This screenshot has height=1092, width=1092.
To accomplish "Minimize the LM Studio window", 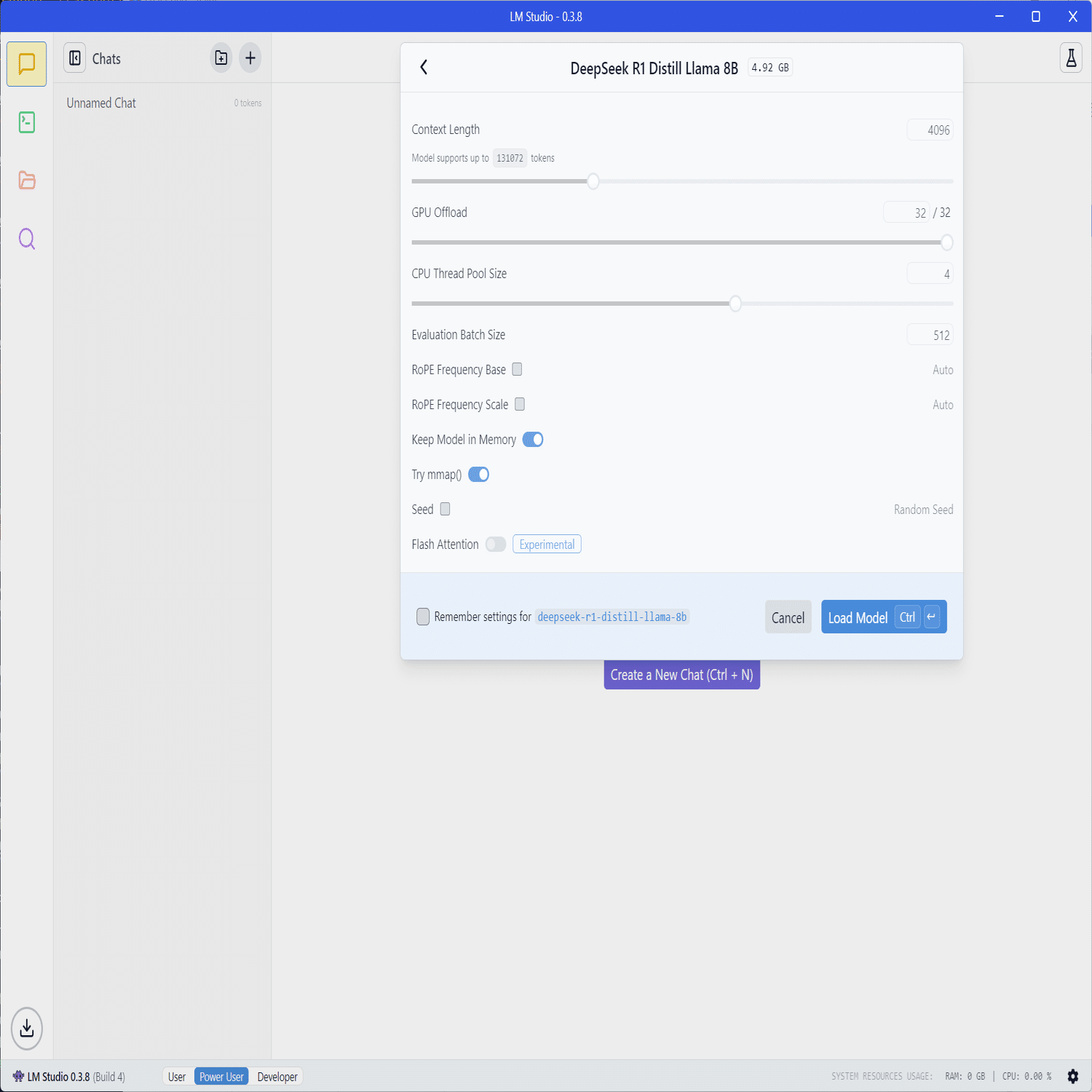I will [x=1000, y=16].
